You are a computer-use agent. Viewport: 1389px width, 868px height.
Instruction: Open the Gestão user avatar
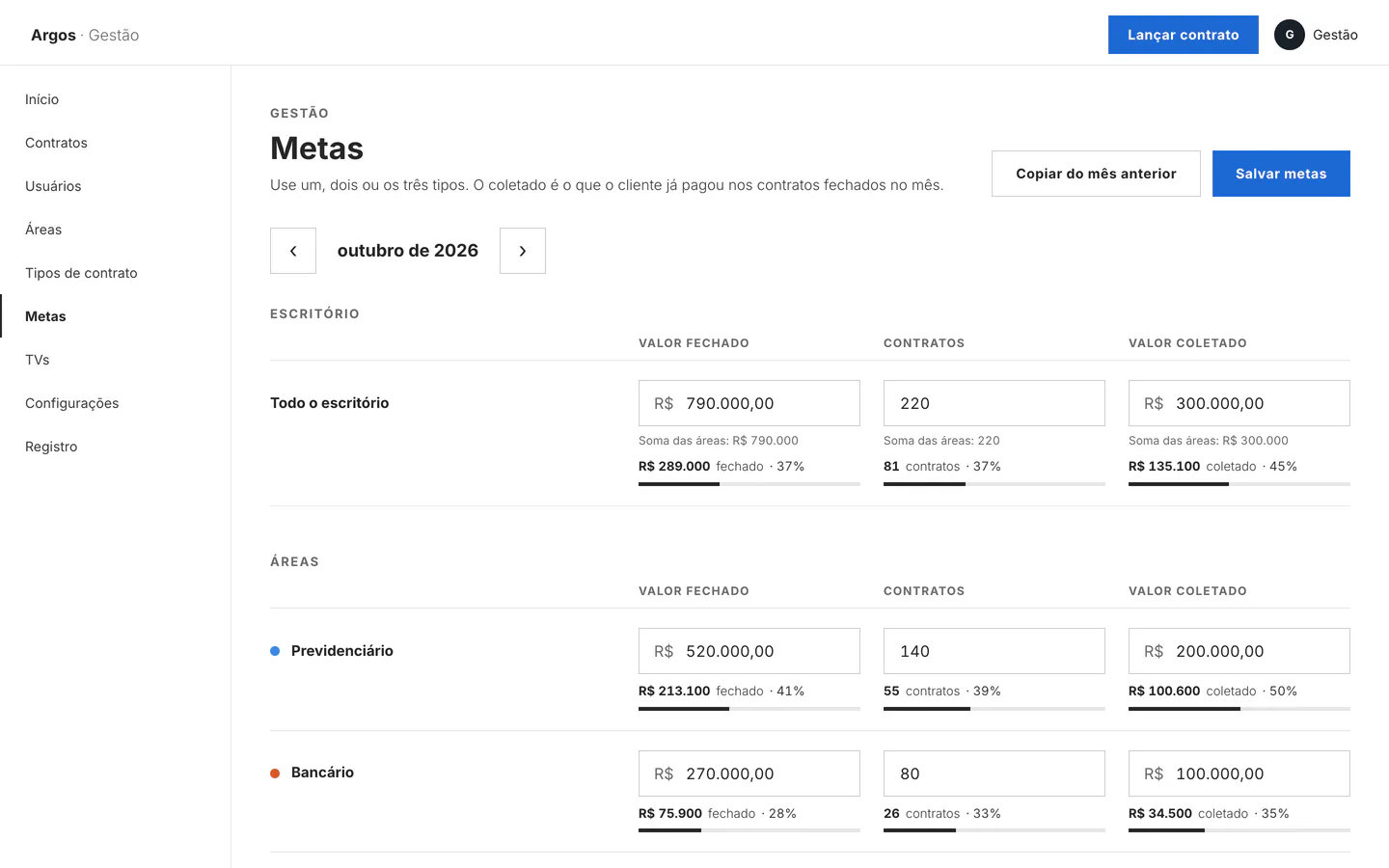pyautogui.click(x=1290, y=35)
